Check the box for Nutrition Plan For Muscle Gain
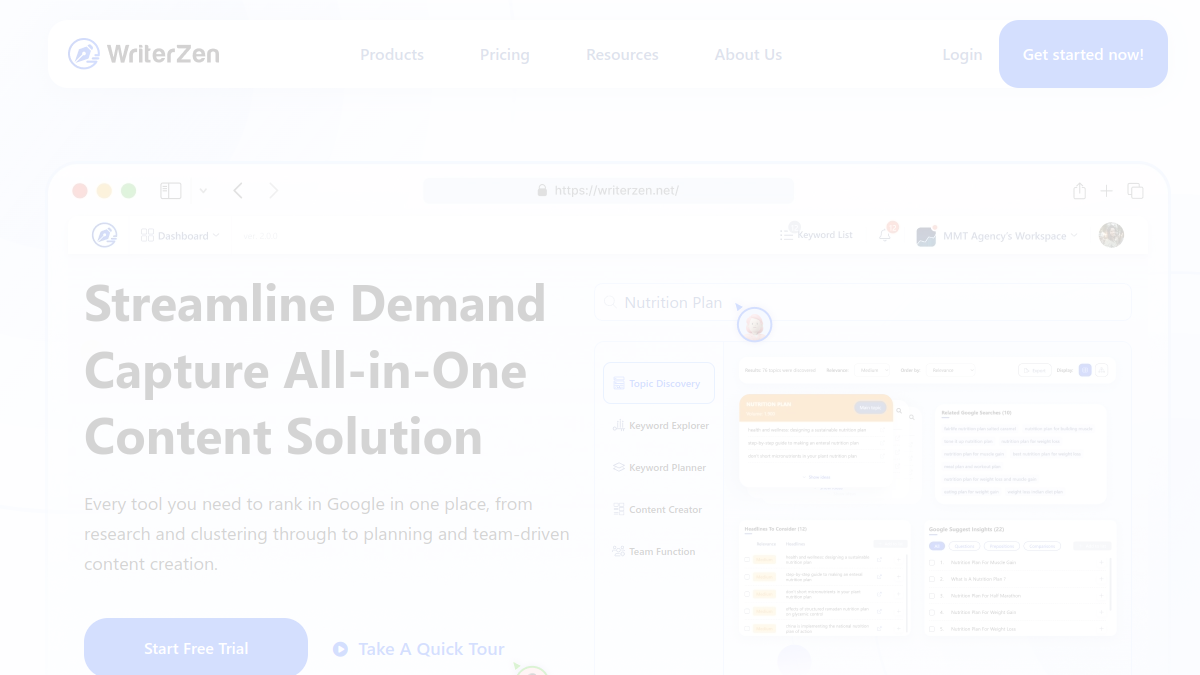 coord(932,562)
